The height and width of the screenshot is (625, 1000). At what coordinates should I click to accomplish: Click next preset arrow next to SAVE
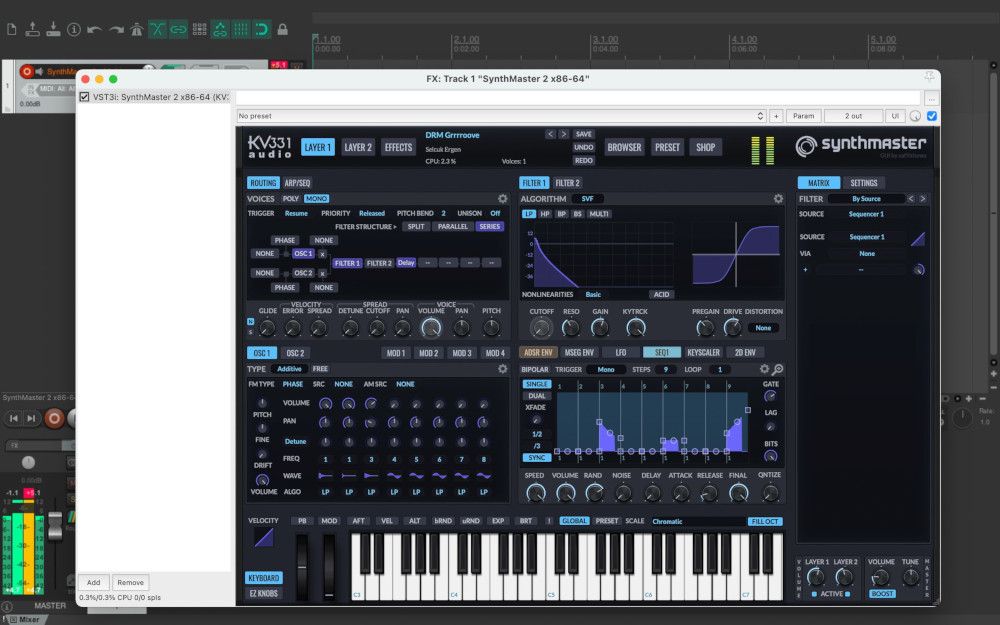pyautogui.click(x=564, y=134)
